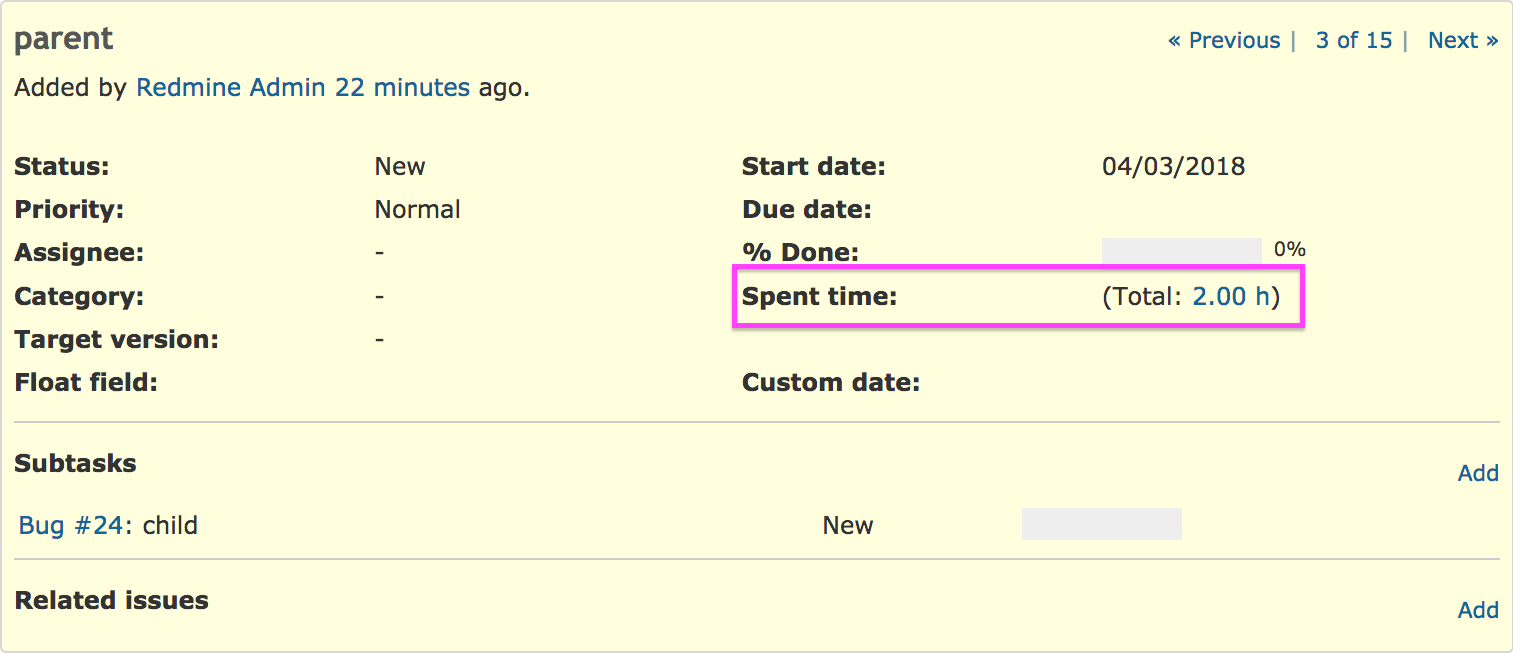This screenshot has height=653, width=1513.
Task: Add a new subtask
Action: pyautogui.click(x=1477, y=473)
